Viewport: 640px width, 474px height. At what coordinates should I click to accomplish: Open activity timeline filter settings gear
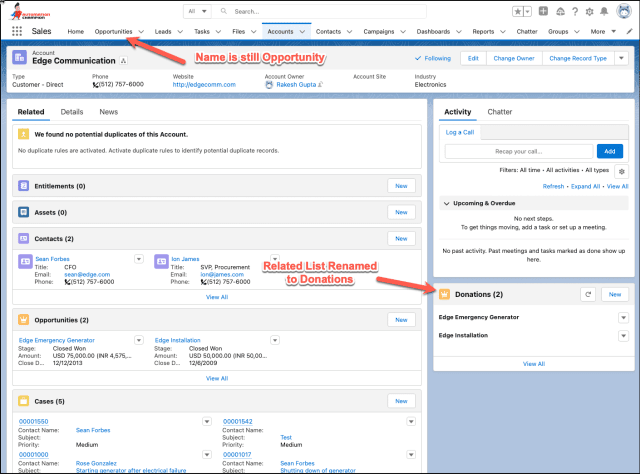pos(622,171)
